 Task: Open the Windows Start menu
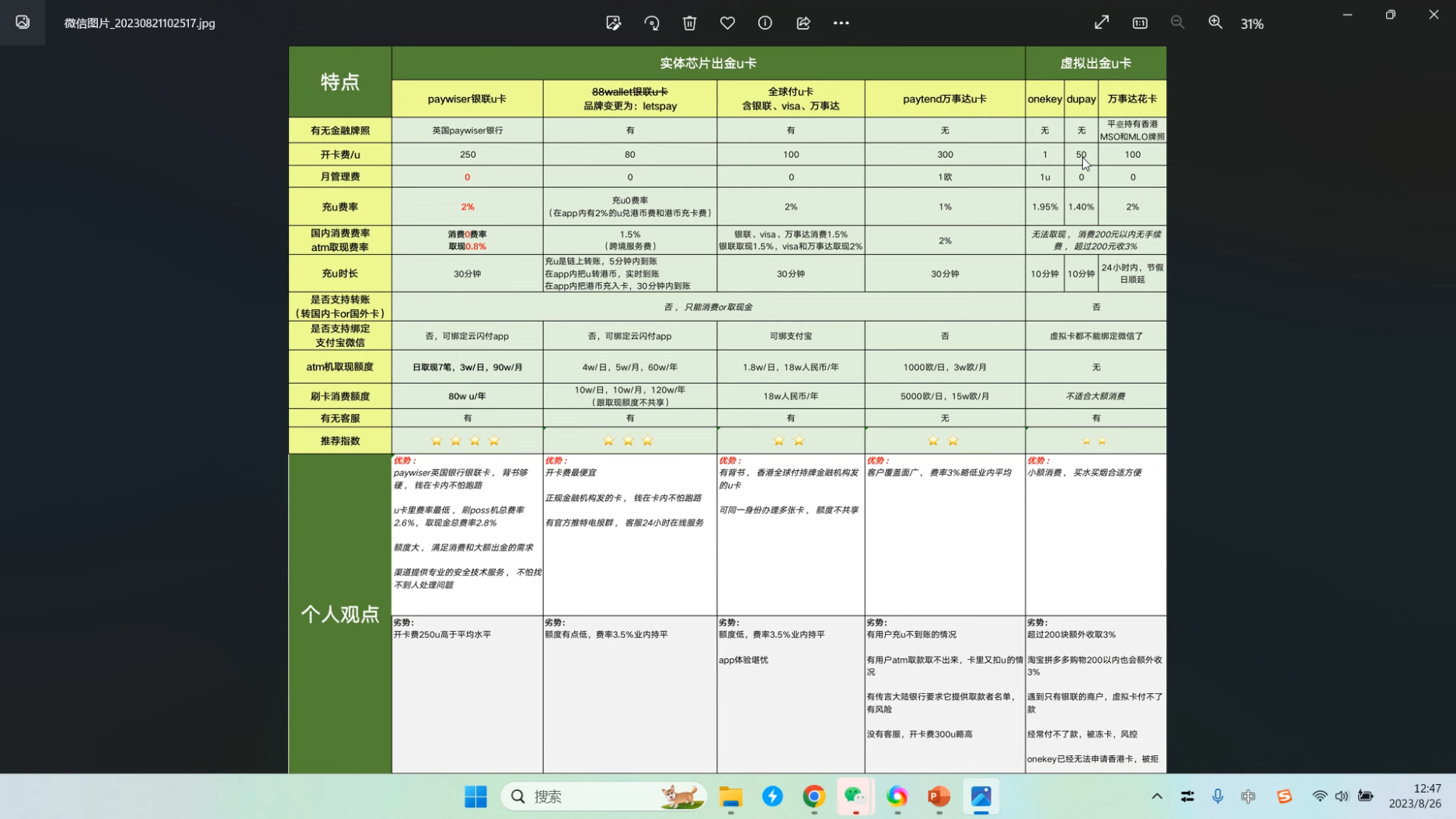(475, 796)
